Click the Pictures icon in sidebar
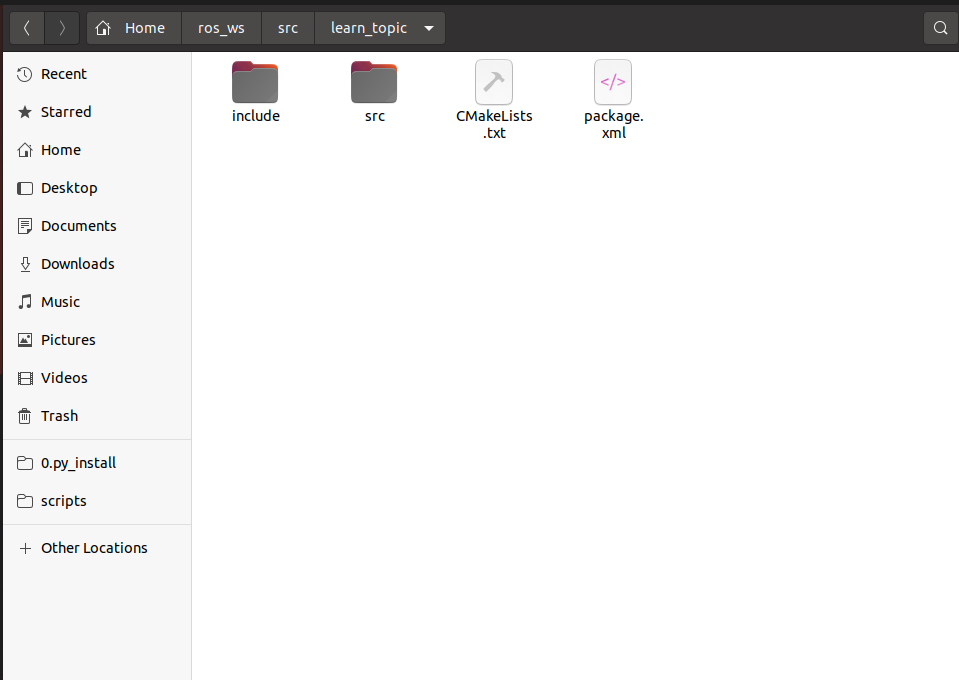 (x=25, y=340)
